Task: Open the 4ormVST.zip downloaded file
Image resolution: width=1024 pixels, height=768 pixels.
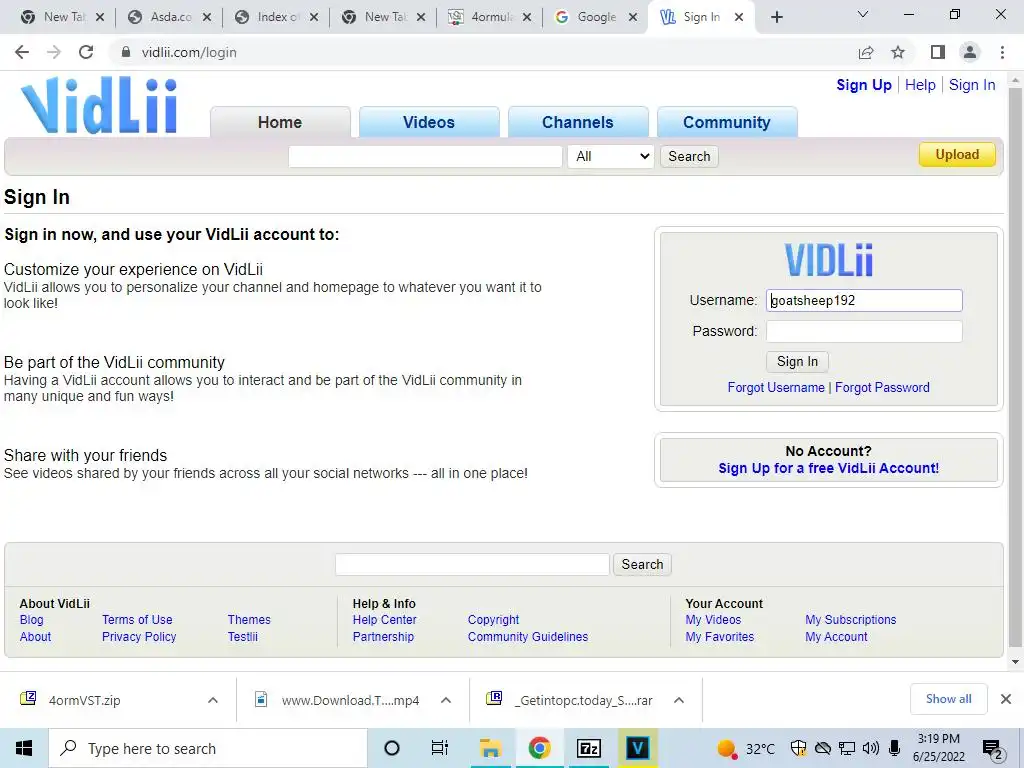Action: click(x=84, y=700)
